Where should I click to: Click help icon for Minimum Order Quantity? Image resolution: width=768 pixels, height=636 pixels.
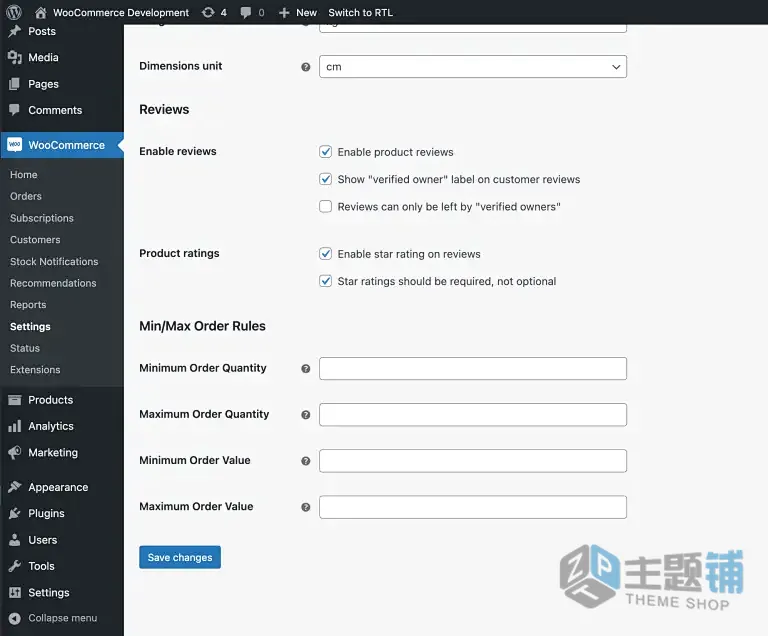[306, 368]
